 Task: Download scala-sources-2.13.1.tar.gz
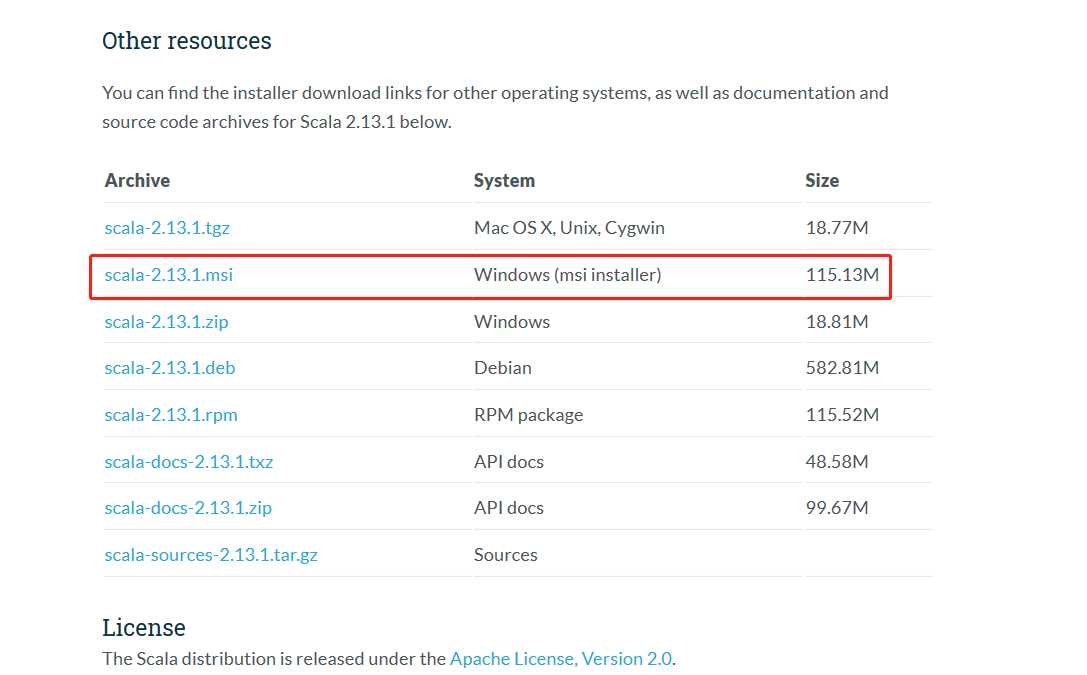coord(211,555)
